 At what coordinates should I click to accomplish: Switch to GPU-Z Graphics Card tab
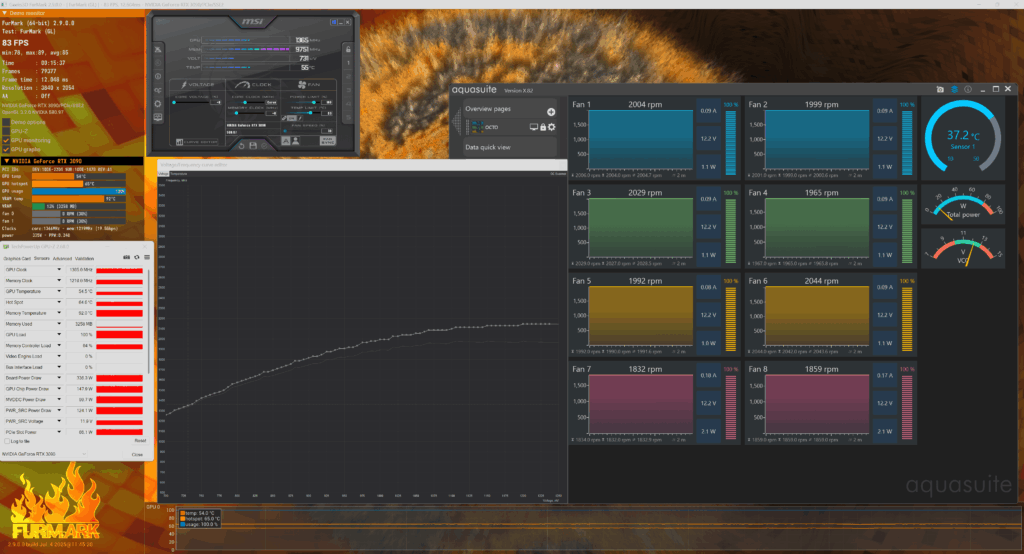[x=17, y=259]
